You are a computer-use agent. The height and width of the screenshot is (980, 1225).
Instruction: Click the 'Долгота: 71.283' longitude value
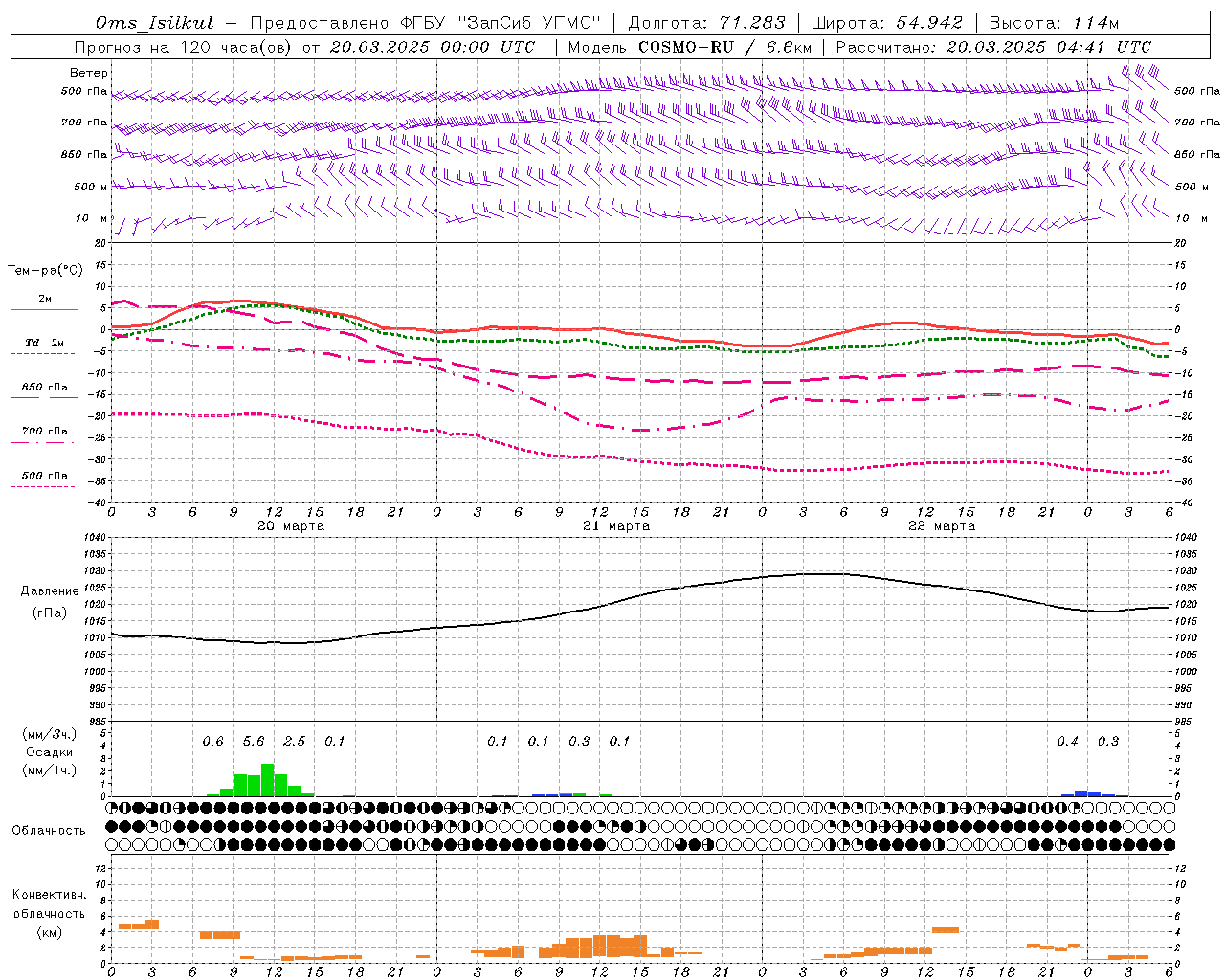coord(706,23)
